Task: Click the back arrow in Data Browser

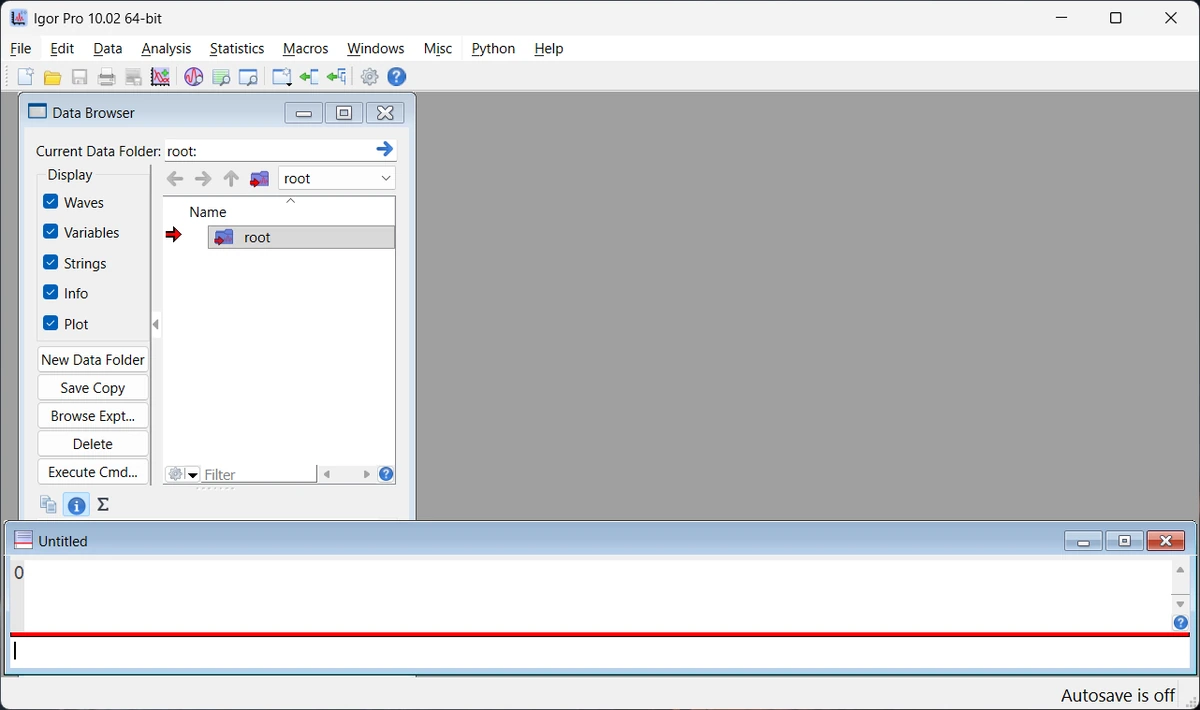Action: 175,179
